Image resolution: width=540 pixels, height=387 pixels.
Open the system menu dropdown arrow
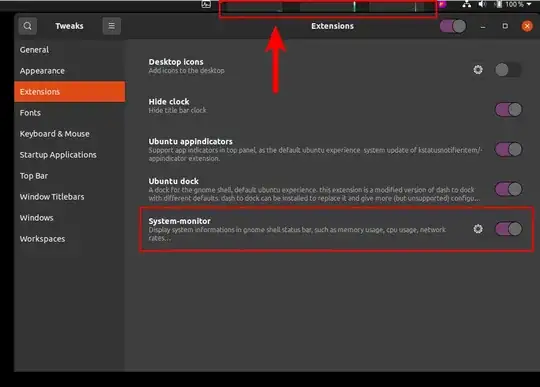[529, 4]
